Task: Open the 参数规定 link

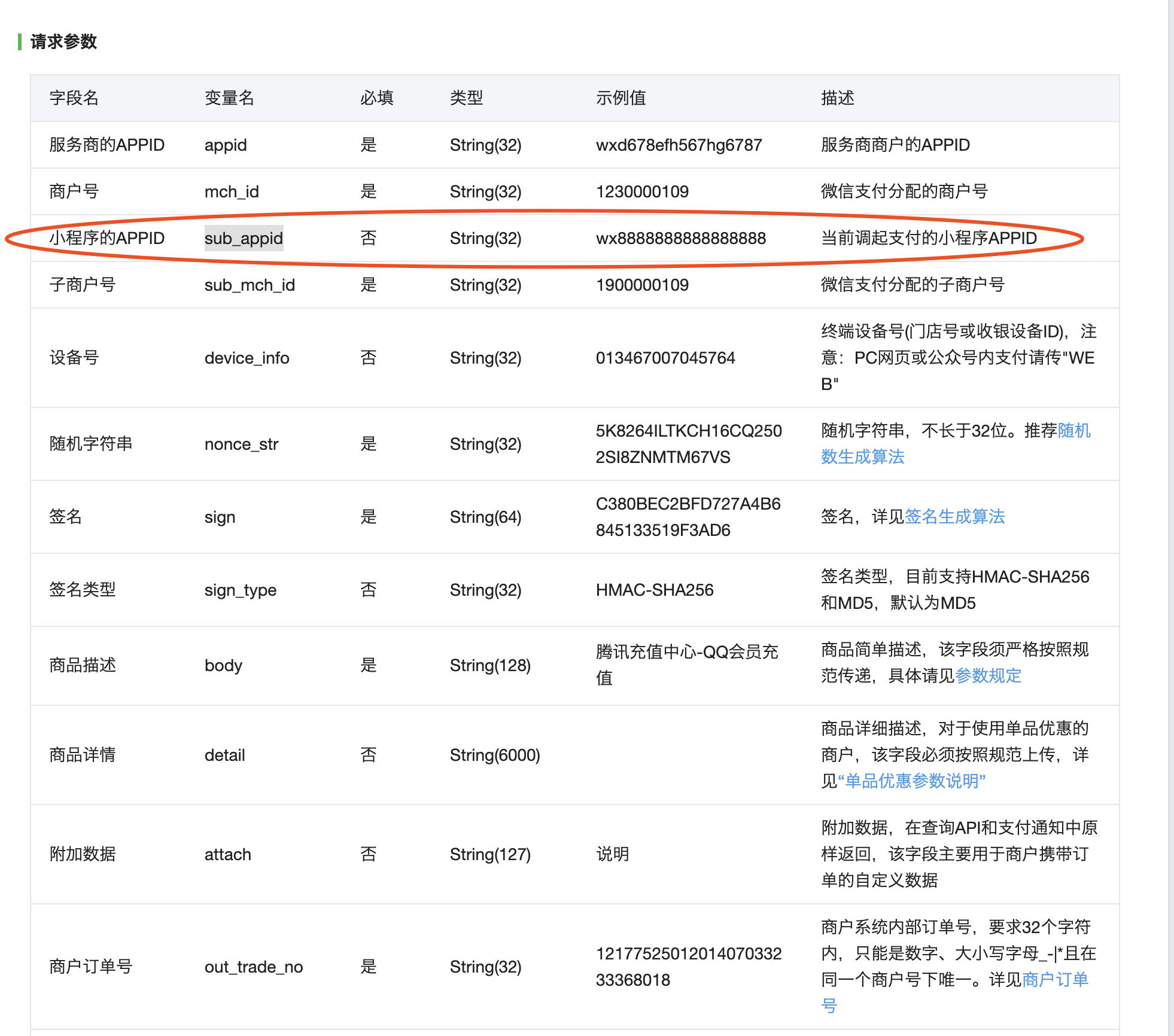Action: (988, 676)
